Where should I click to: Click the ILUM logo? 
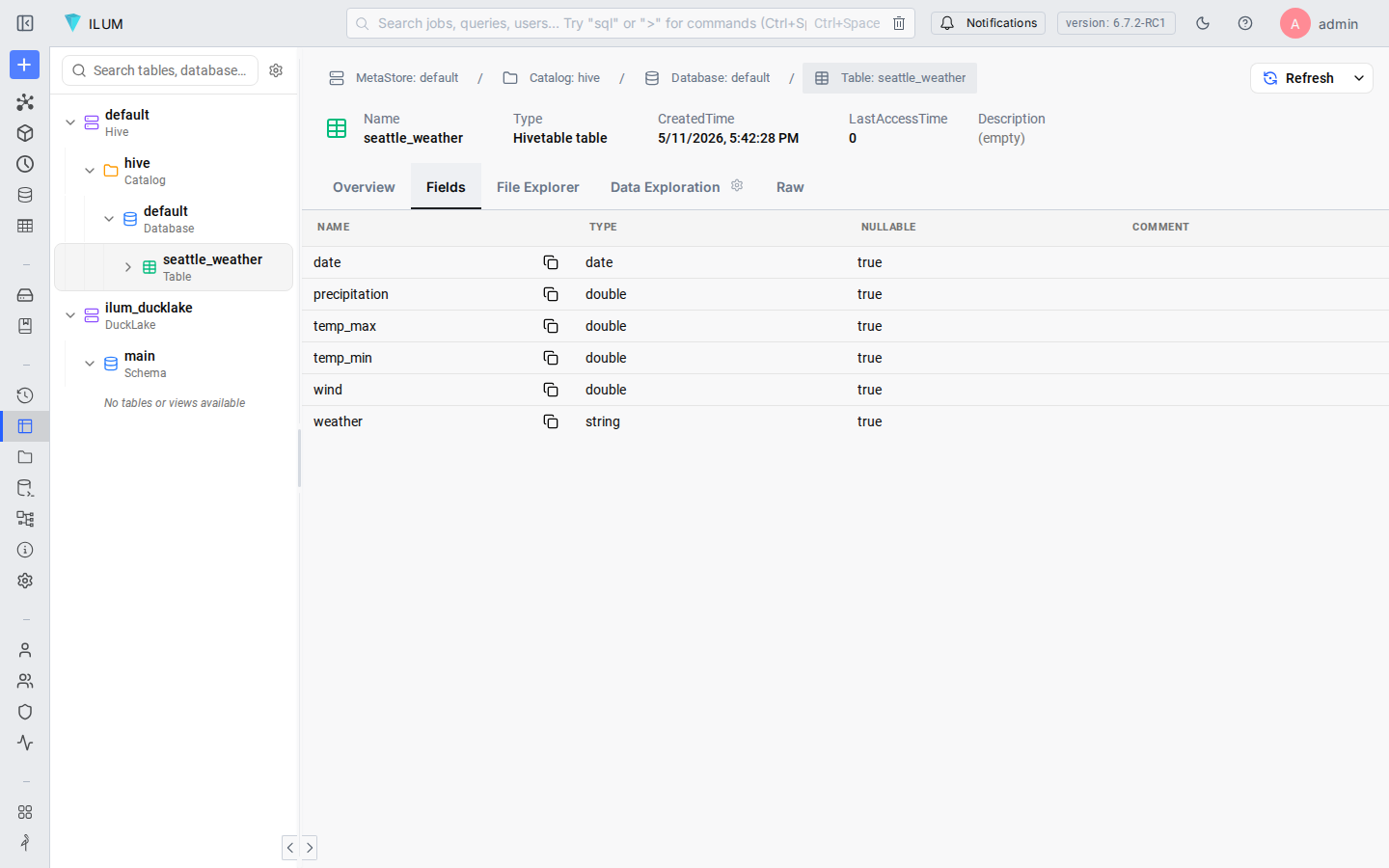[x=94, y=23]
